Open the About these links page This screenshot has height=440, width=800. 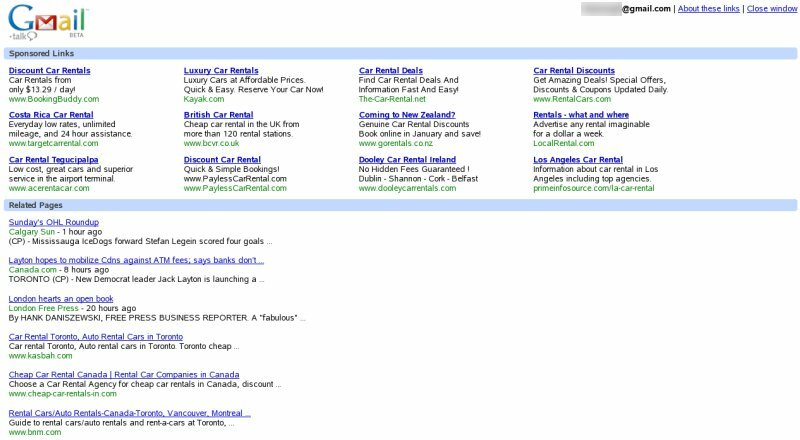(x=708, y=9)
